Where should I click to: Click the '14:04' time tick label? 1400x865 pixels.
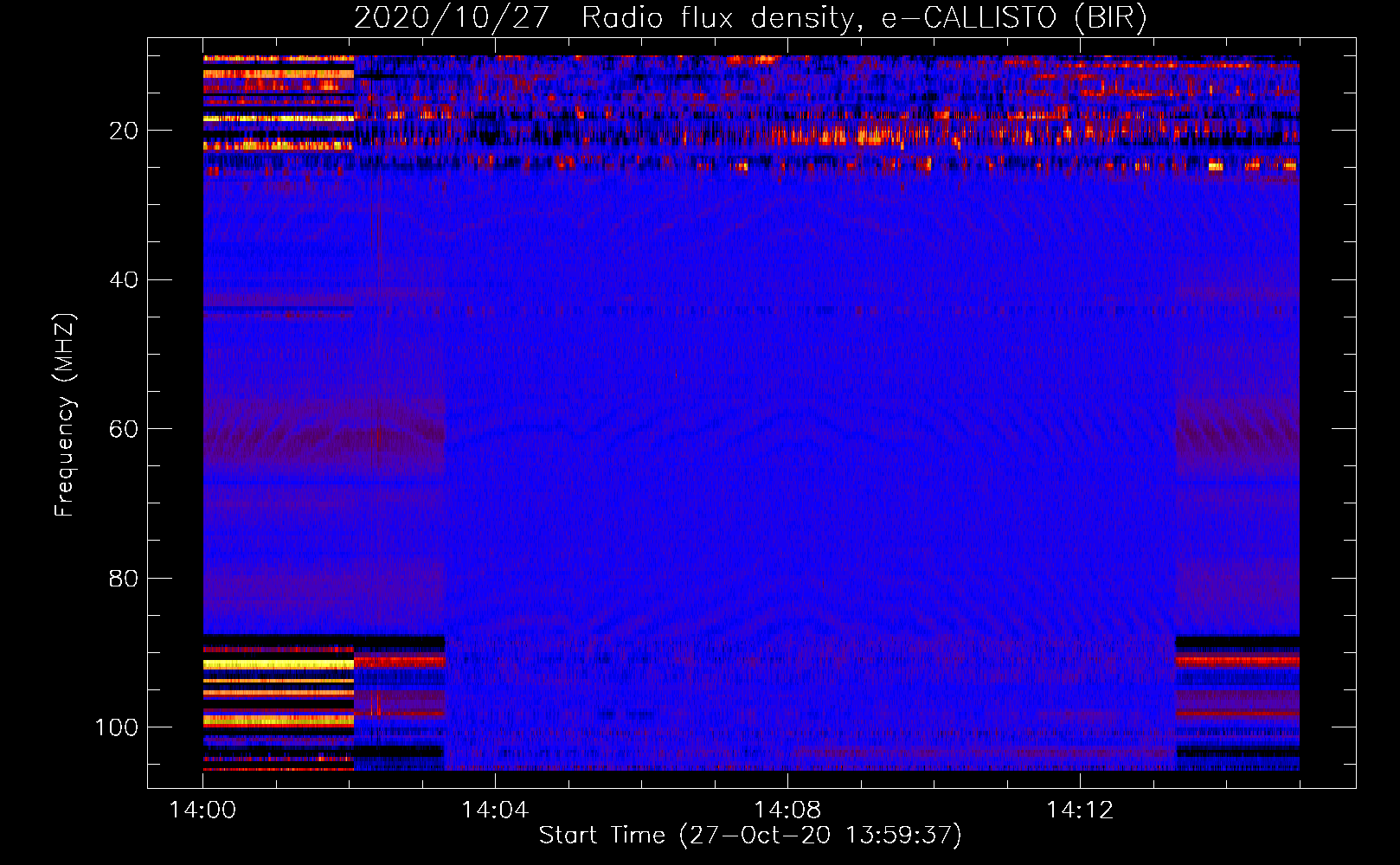495,810
